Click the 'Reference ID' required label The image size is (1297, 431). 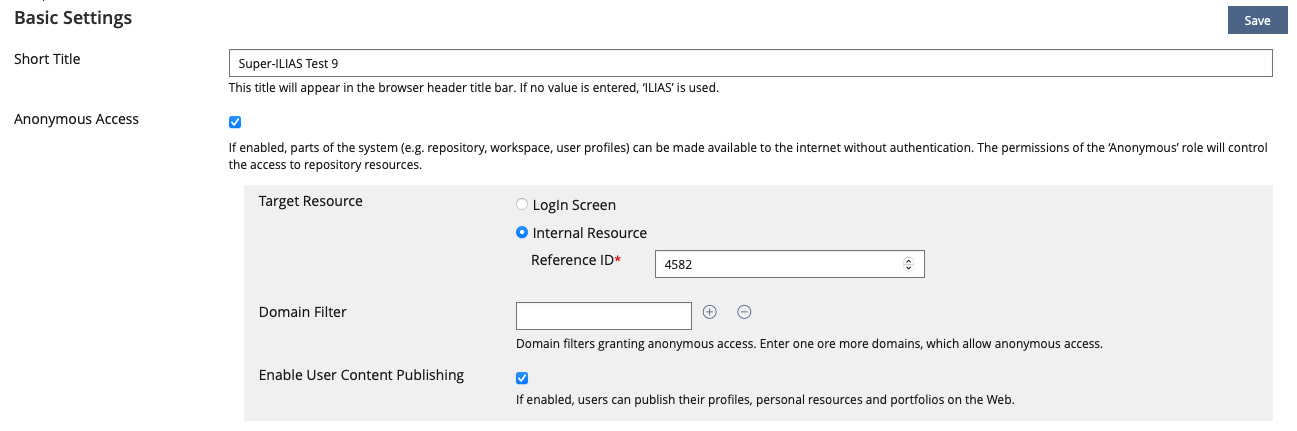[575, 260]
